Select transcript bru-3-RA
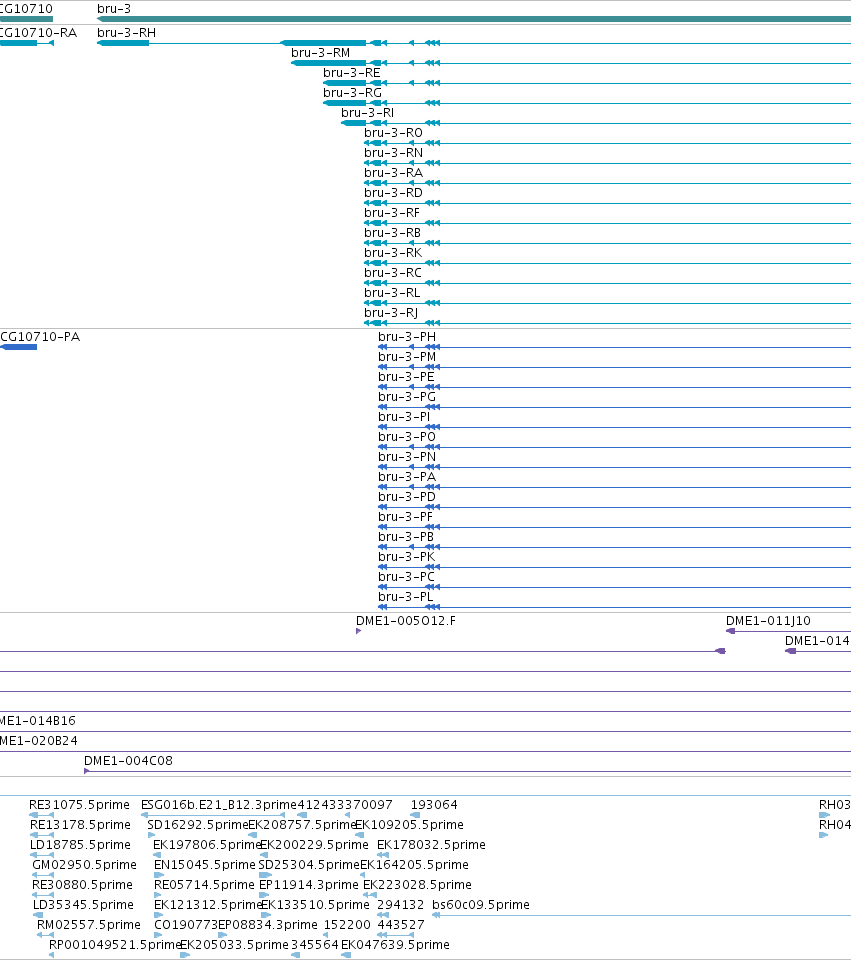851x960 pixels. pos(393,173)
